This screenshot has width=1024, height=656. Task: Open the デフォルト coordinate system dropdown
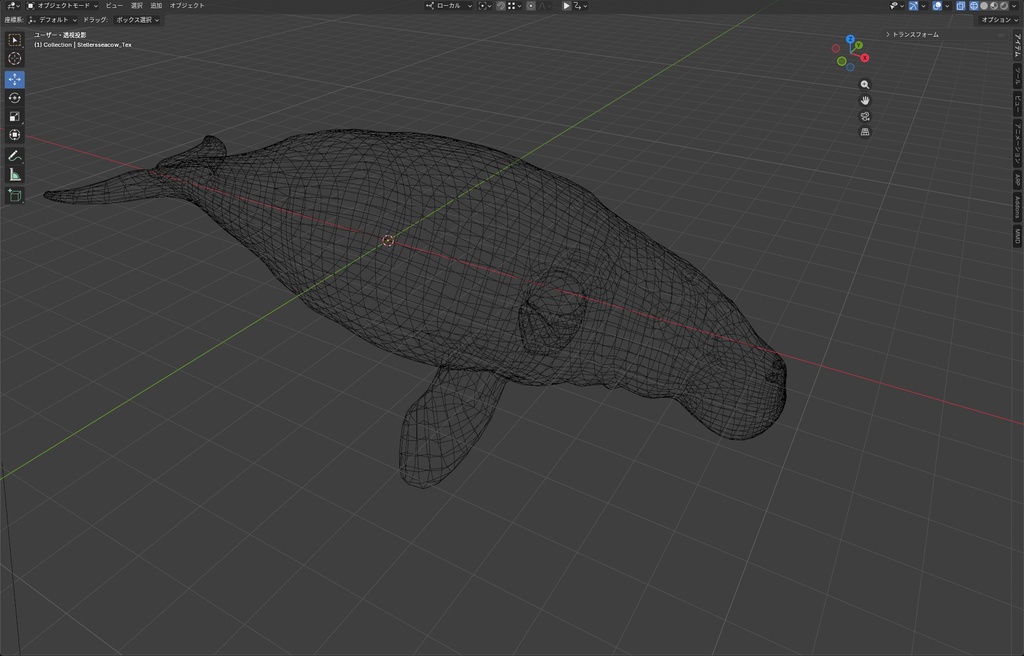tap(53, 20)
